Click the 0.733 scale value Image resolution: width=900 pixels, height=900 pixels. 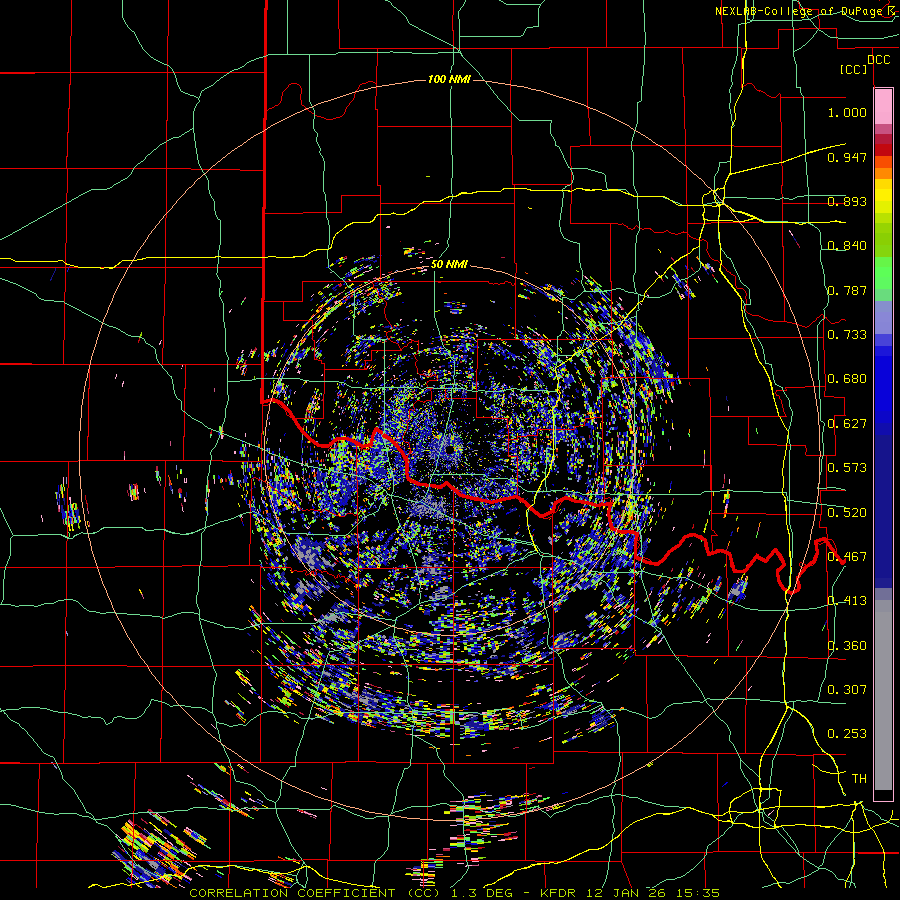point(847,335)
